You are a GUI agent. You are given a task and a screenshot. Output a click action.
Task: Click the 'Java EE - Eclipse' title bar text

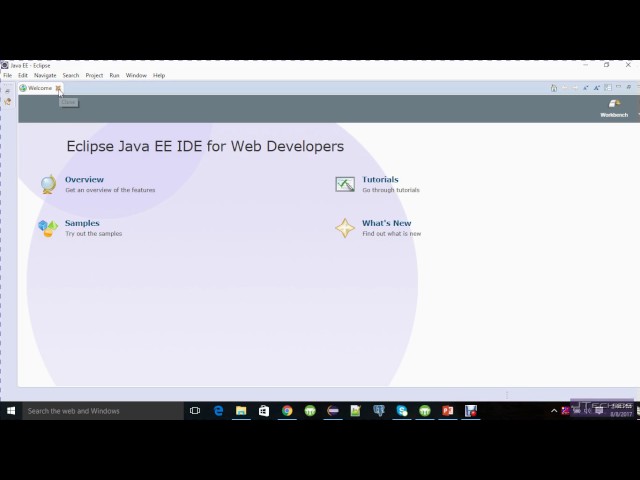click(30, 65)
